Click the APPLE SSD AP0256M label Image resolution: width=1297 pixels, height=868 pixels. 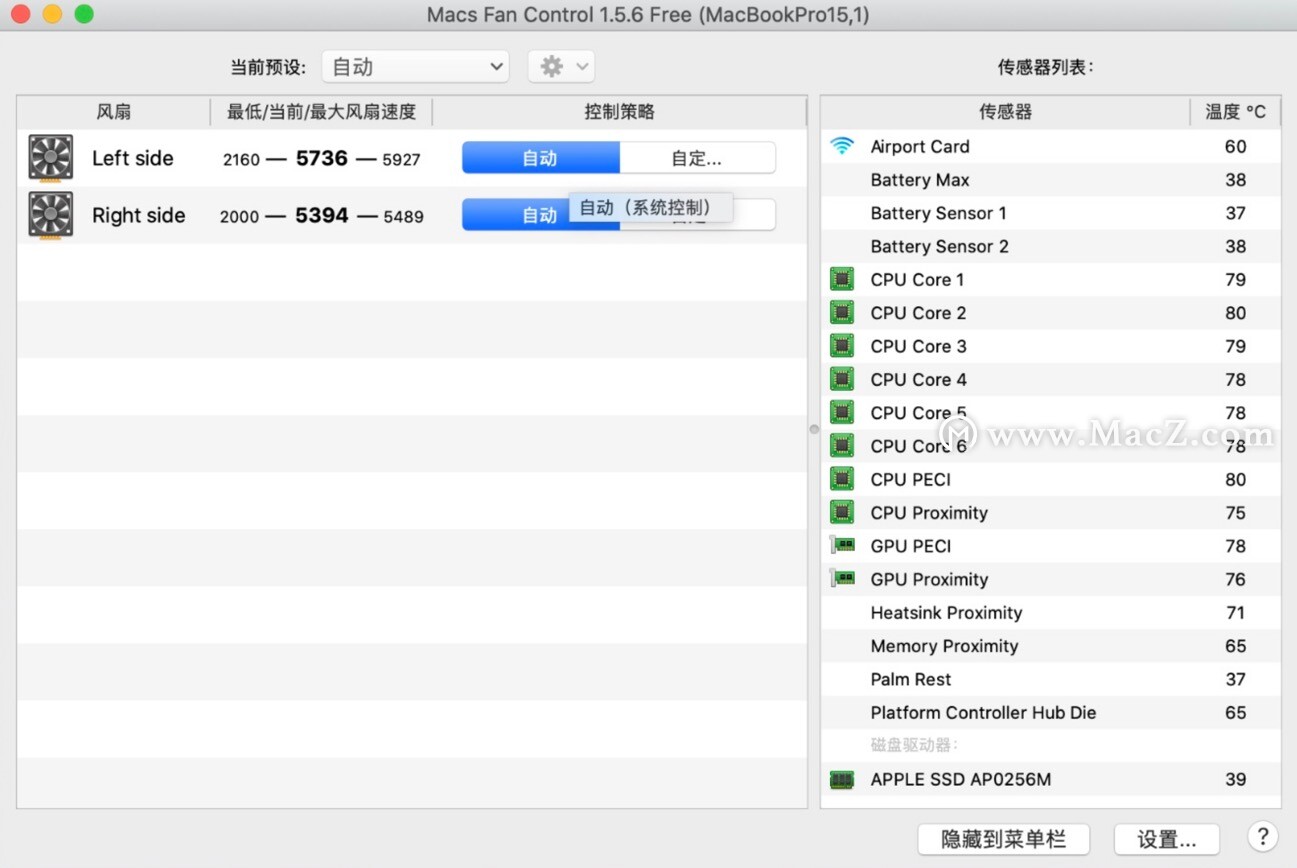pos(961,780)
